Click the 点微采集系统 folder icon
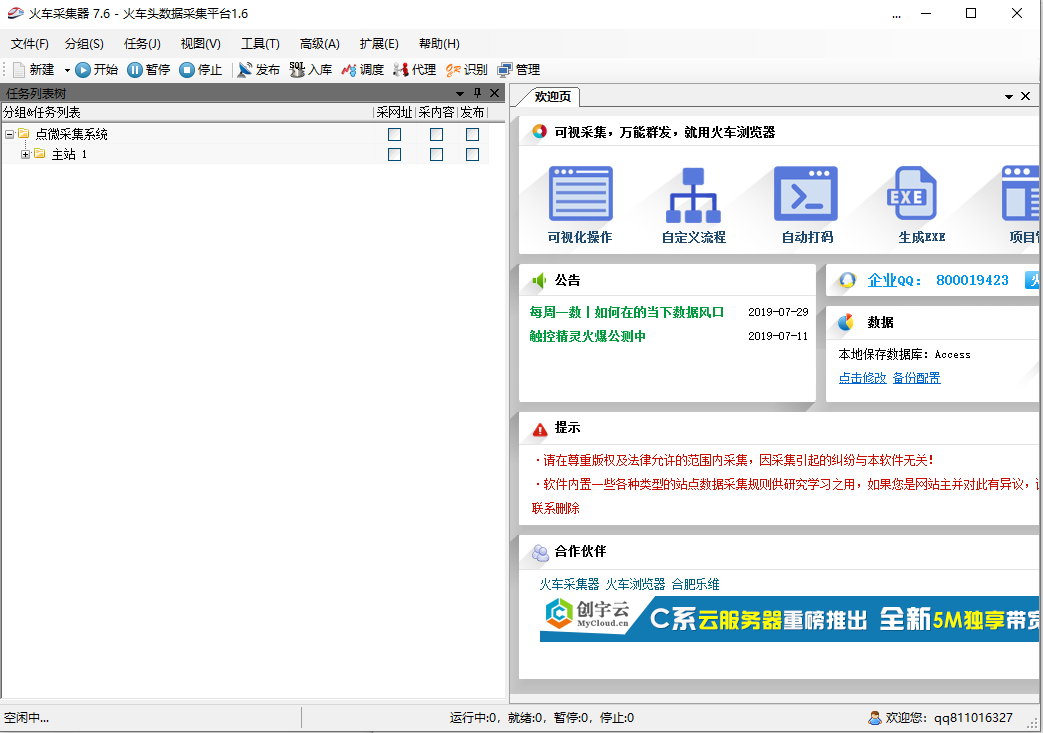Screen dimensions: 1043x733 pos(24,134)
